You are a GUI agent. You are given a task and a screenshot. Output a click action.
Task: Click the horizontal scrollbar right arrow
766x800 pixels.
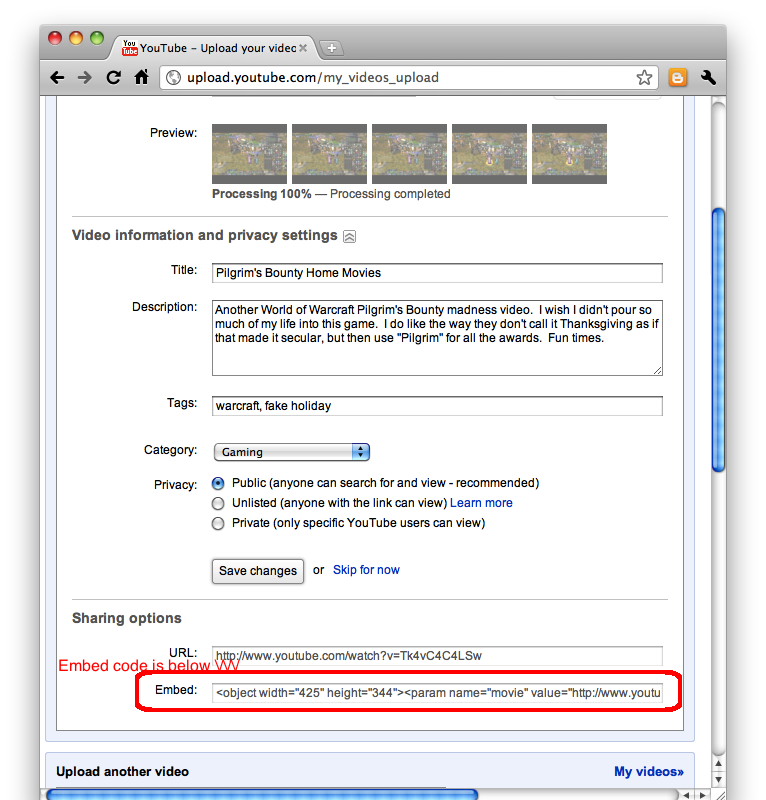tap(703, 795)
